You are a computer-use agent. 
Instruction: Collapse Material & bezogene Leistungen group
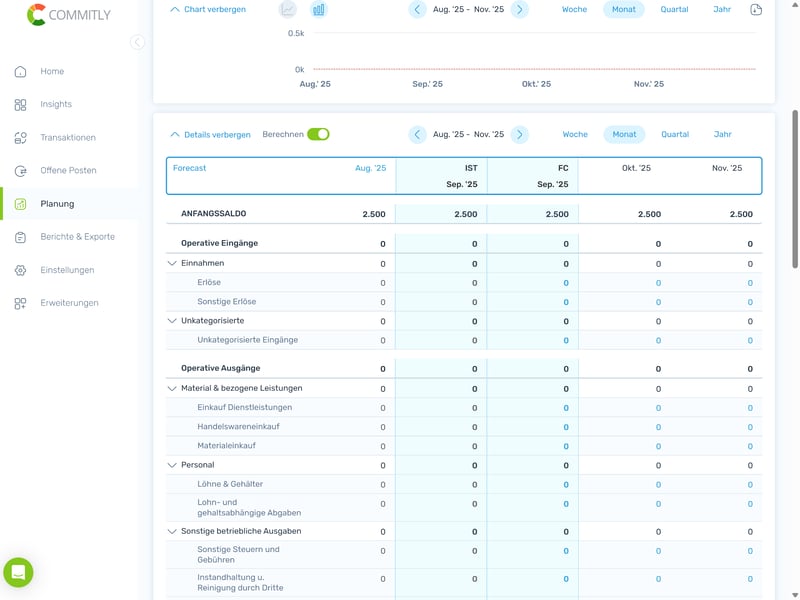[x=172, y=389]
